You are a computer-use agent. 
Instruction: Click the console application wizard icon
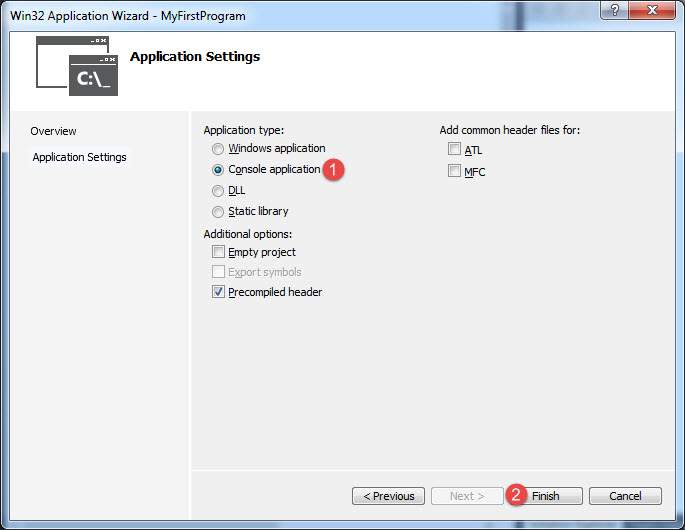click(x=77, y=66)
